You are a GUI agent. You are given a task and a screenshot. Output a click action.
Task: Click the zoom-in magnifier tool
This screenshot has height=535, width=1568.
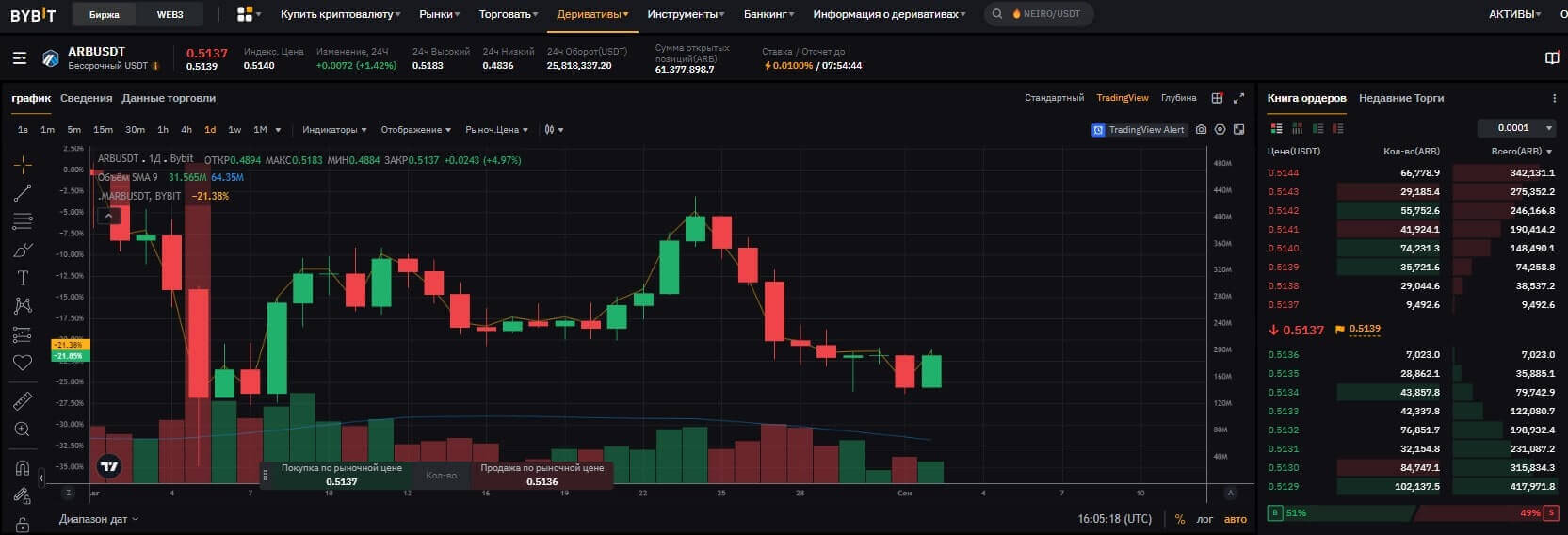[23, 430]
